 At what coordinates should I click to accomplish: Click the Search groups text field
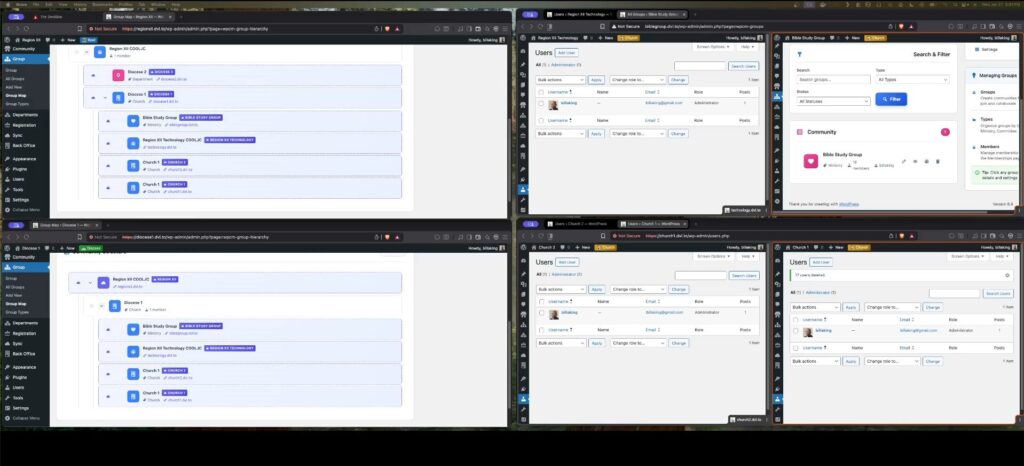pos(832,79)
